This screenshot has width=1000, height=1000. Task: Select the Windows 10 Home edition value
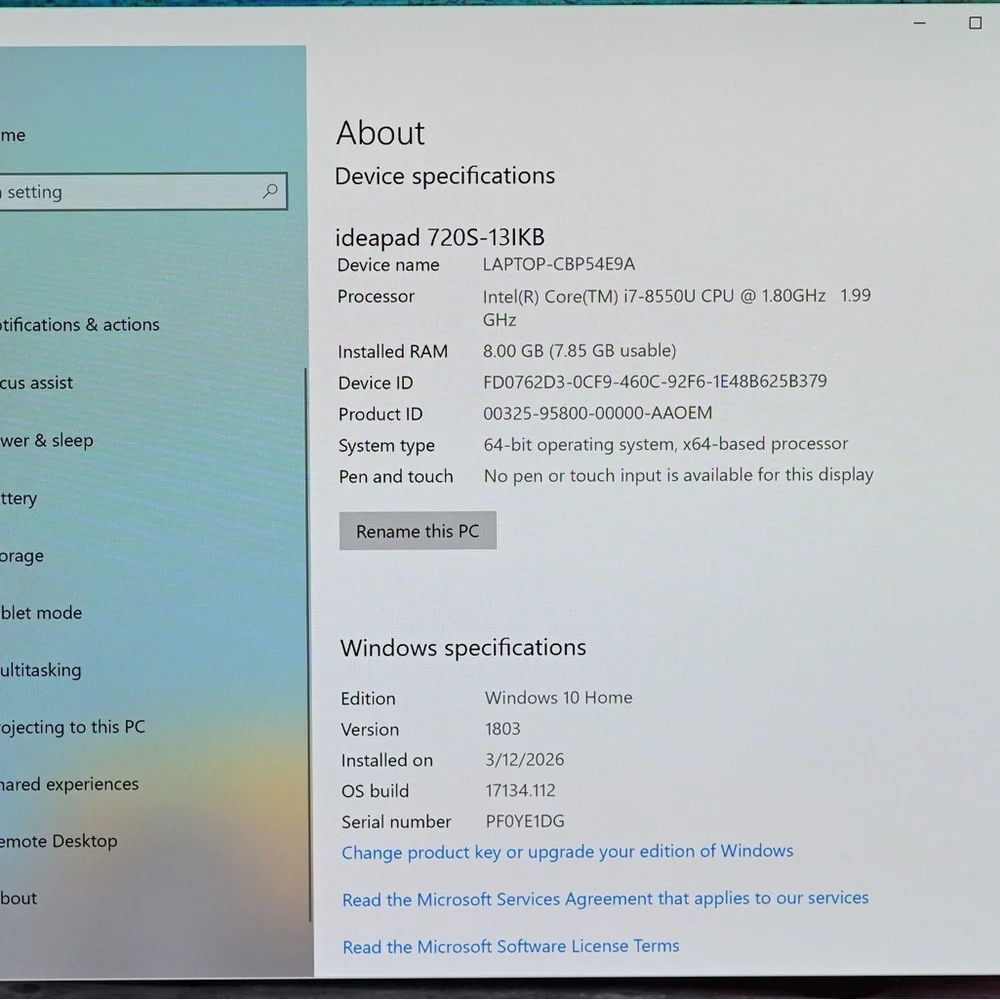pyautogui.click(x=559, y=698)
